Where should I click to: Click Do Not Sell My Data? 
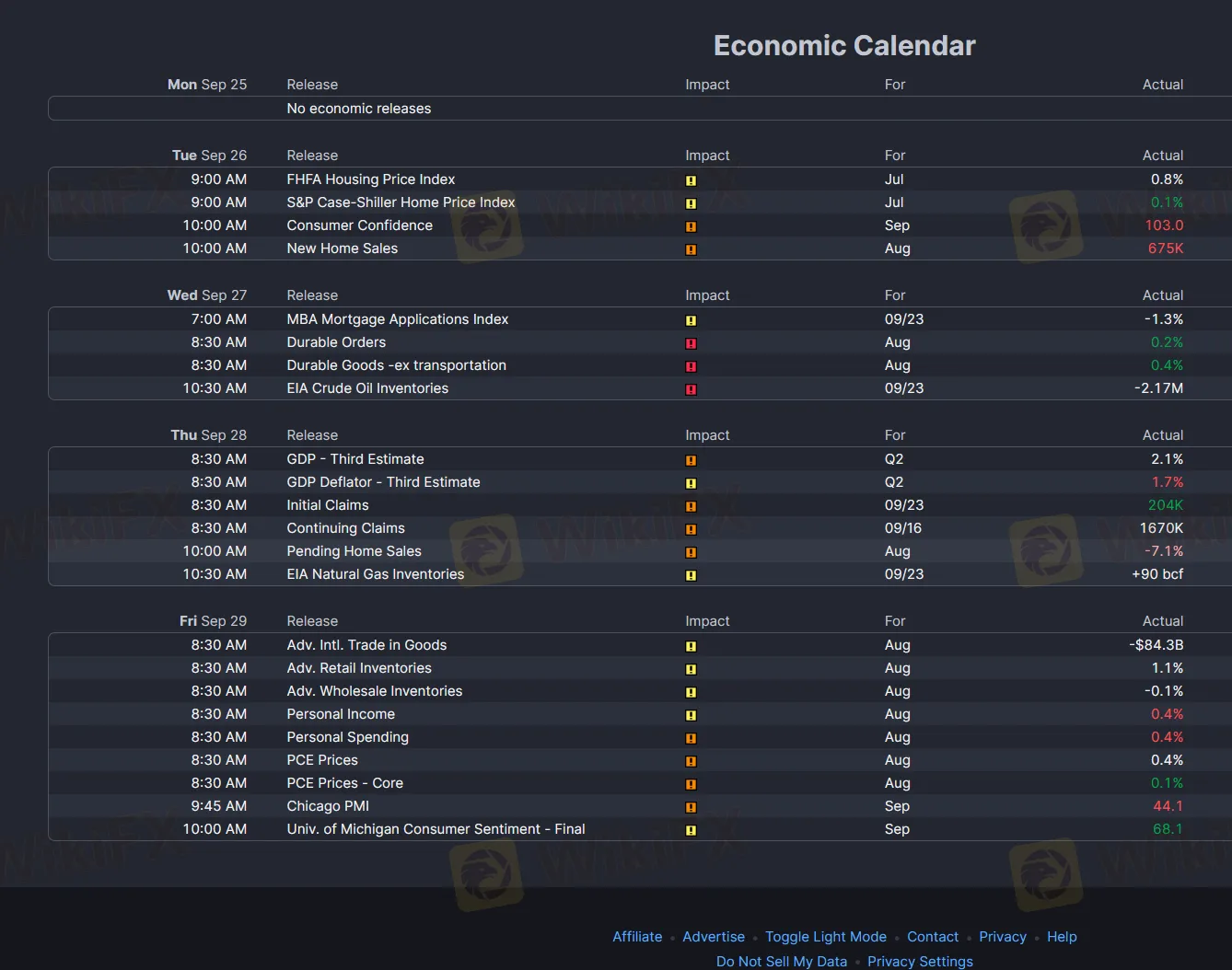pos(781,961)
